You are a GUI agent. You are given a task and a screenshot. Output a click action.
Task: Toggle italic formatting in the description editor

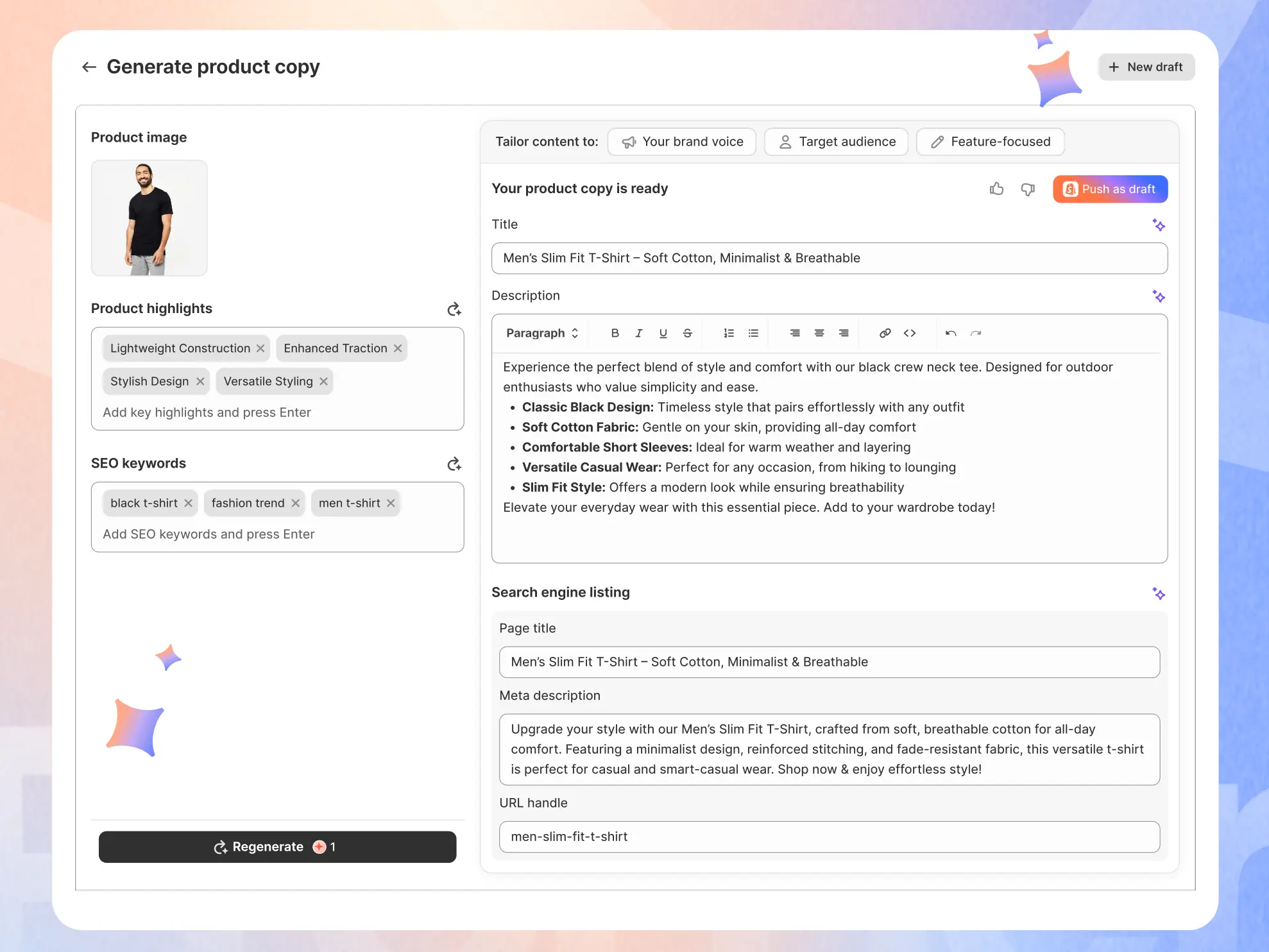click(639, 333)
